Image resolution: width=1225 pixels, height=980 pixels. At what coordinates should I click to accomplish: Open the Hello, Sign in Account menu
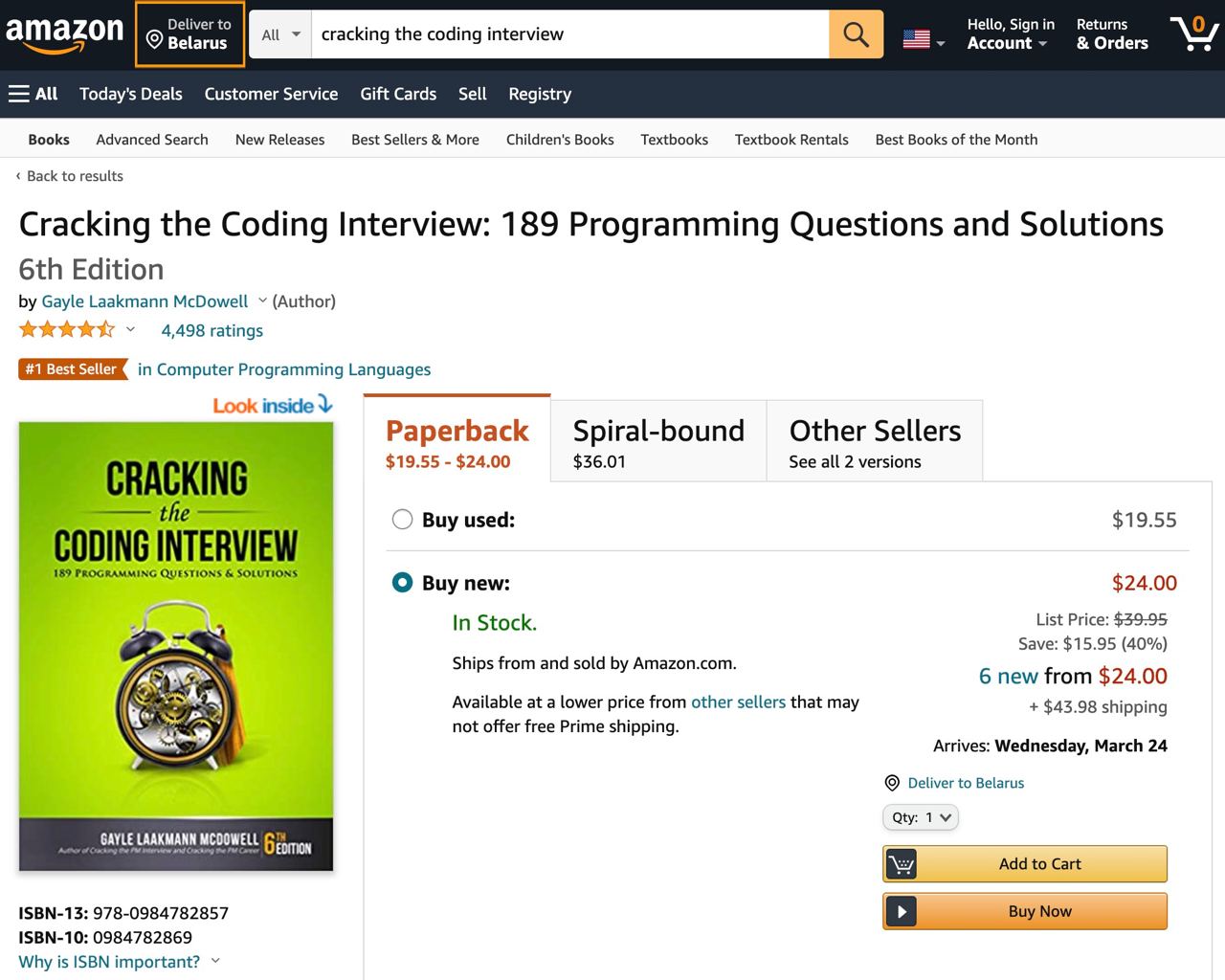[1011, 34]
